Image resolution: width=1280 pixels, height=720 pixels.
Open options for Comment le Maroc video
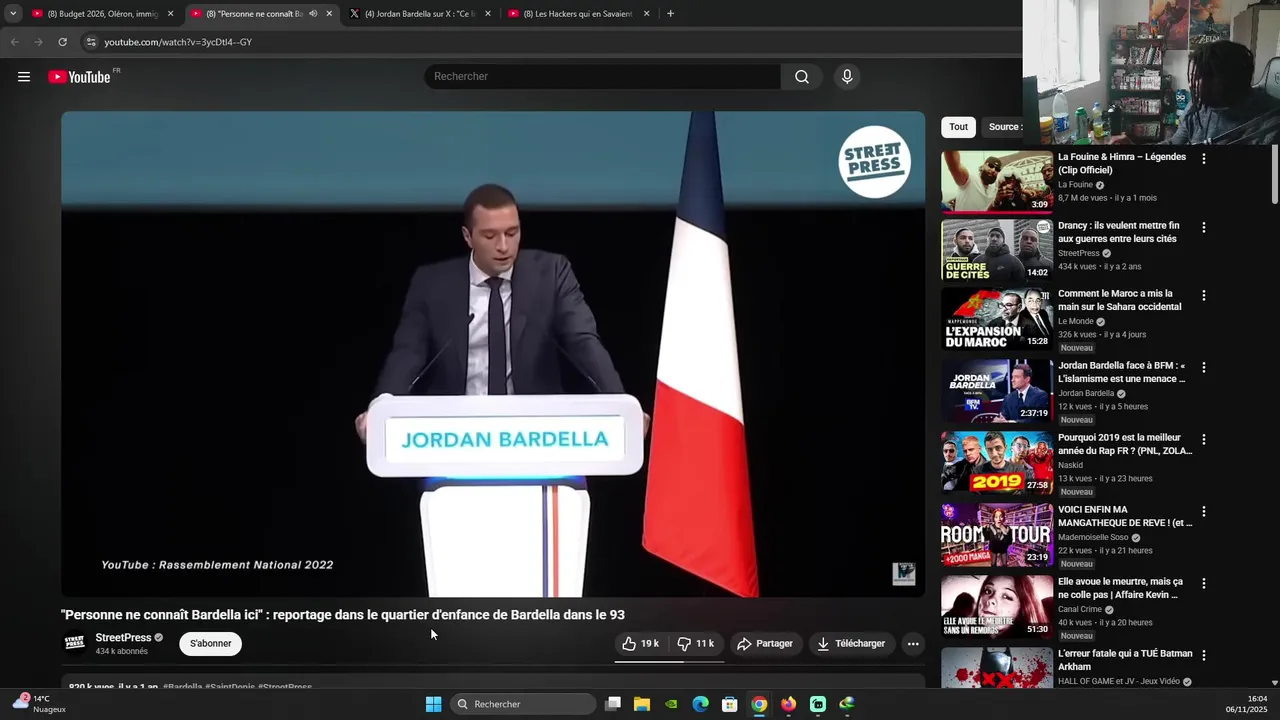coord(1203,295)
